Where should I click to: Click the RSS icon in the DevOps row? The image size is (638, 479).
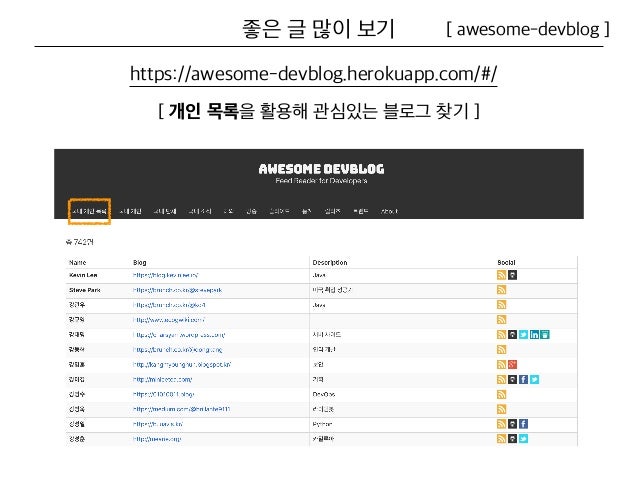point(501,394)
